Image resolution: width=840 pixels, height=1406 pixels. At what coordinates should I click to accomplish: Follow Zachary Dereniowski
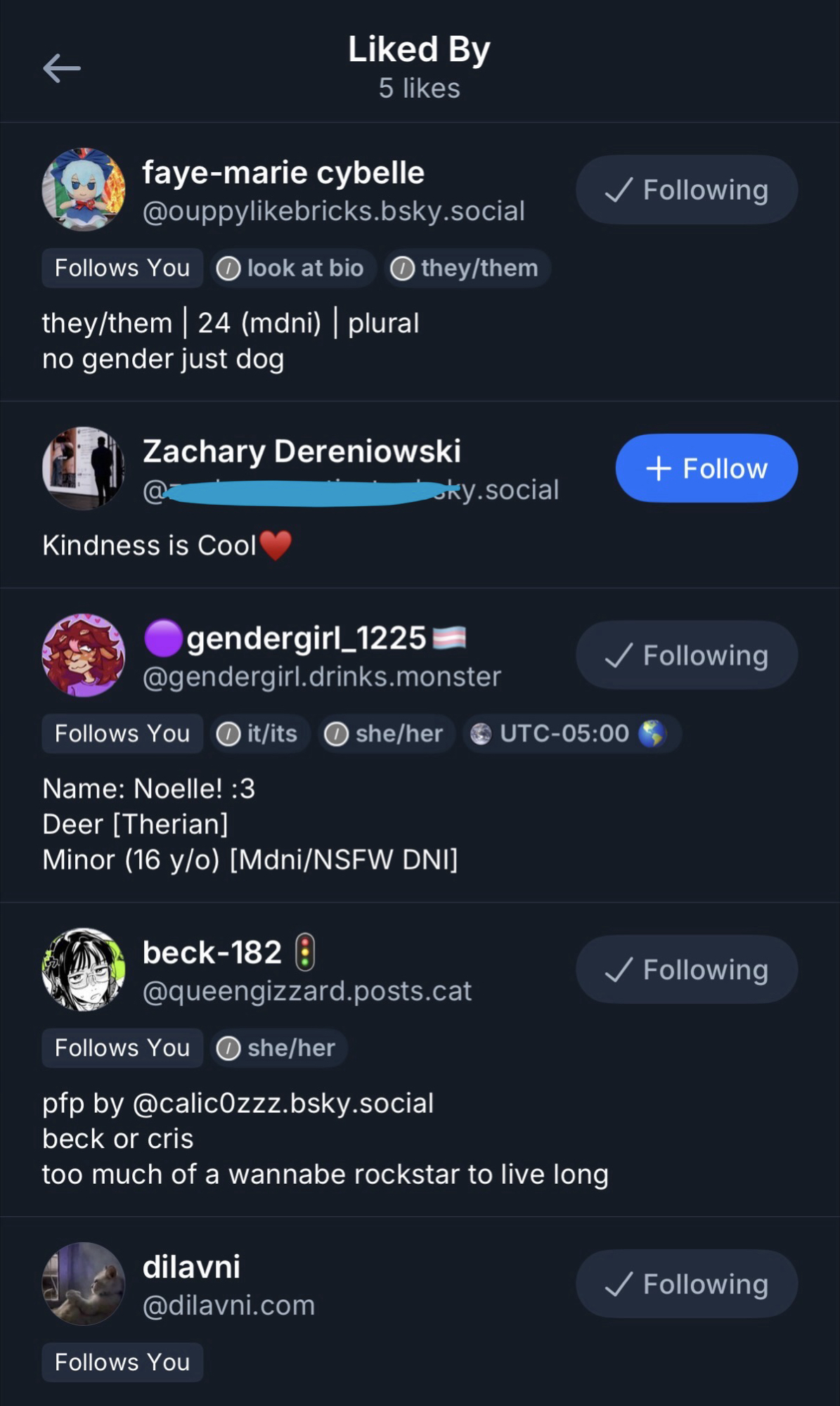(706, 468)
